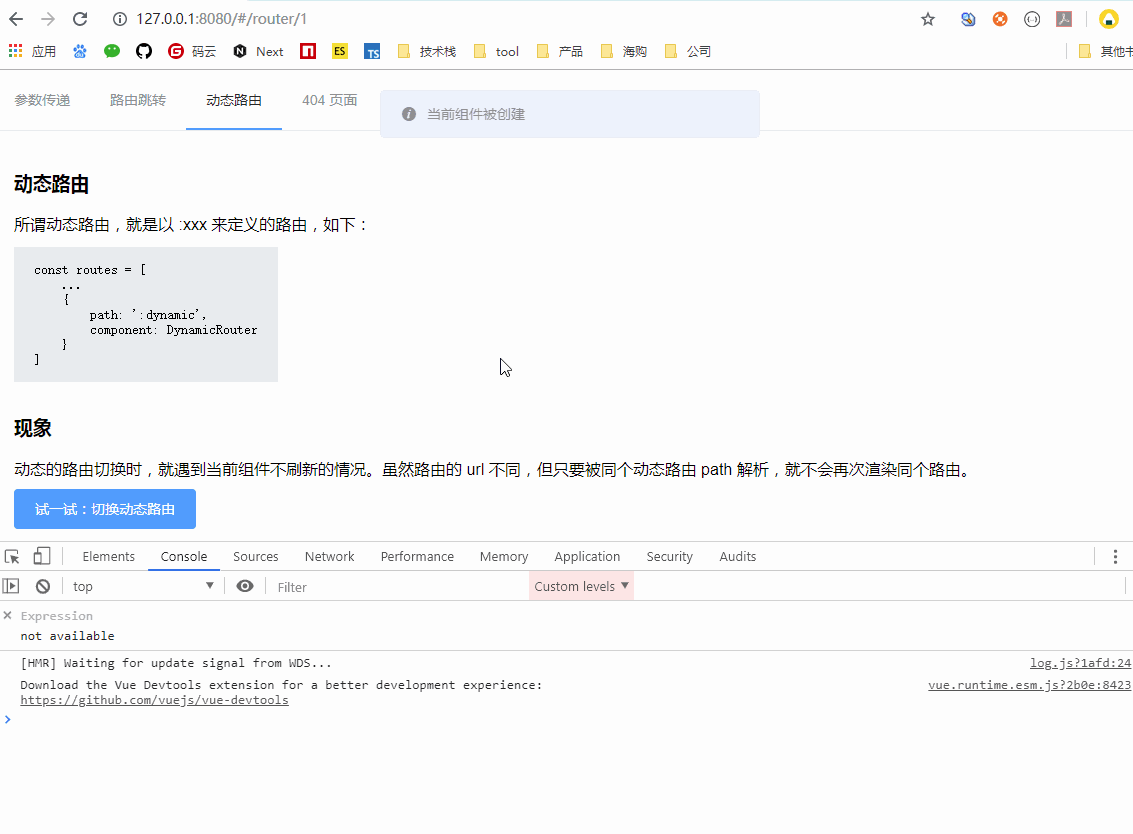The height and width of the screenshot is (834, 1133).
Task: Toggle the device toolbar icon
Action: pos(42,556)
